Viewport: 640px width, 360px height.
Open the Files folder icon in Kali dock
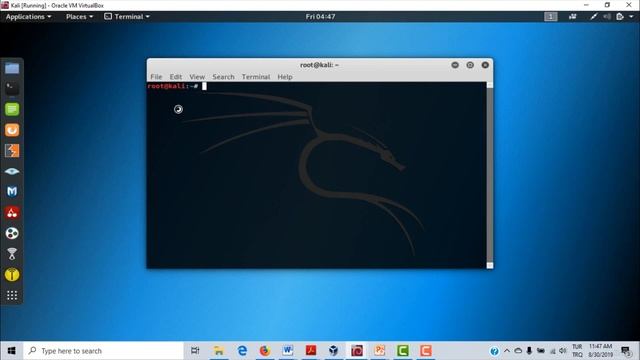(12, 68)
